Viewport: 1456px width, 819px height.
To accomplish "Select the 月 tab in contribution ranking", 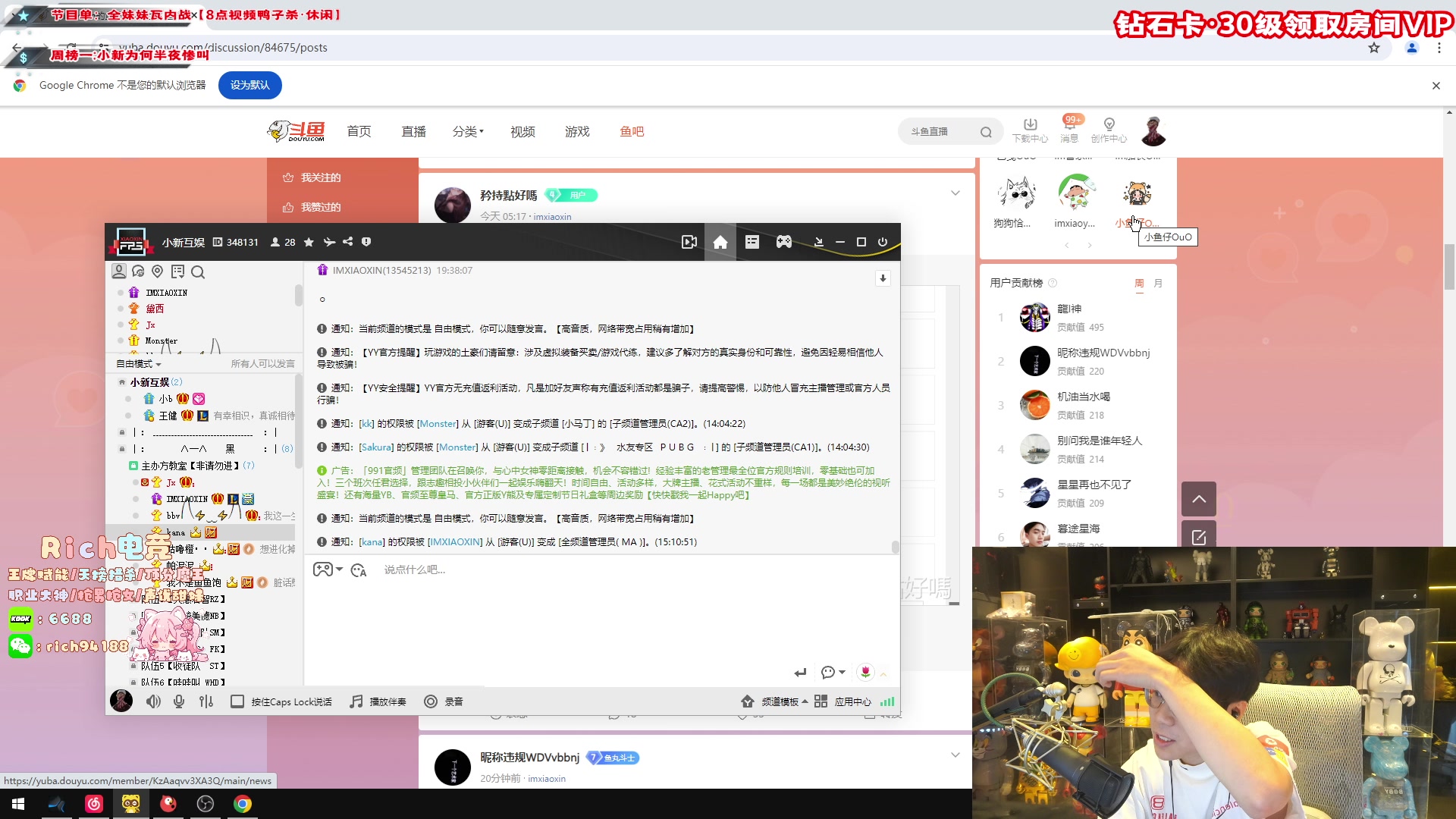I will [x=1158, y=283].
